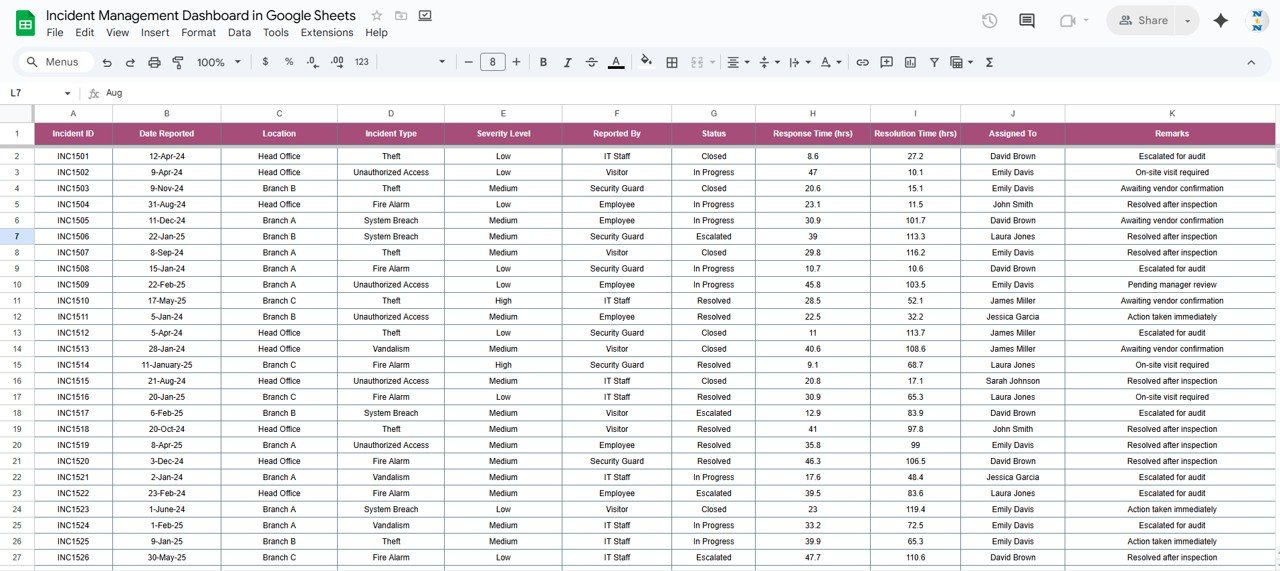Open the Format menu

[198, 32]
